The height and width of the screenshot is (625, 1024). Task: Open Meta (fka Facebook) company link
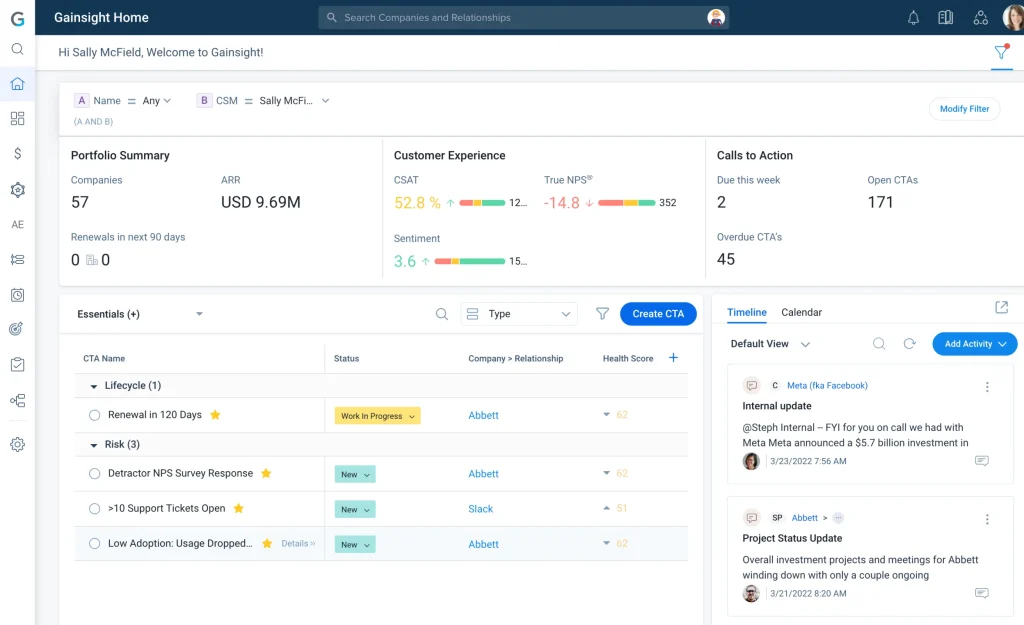(827, 385)
